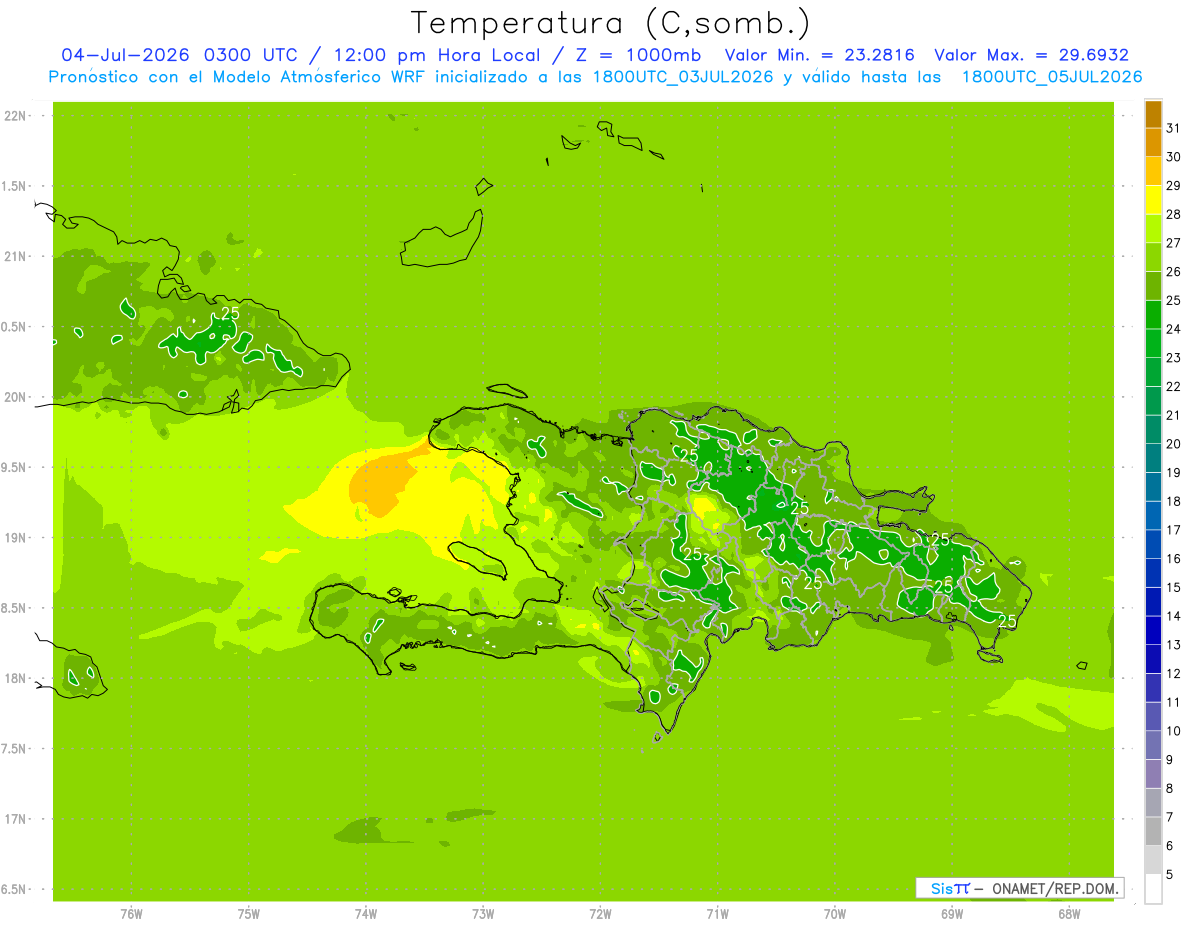
Task: Pick the lime swatch between 27 and 28
Action: pos(1153,228)
